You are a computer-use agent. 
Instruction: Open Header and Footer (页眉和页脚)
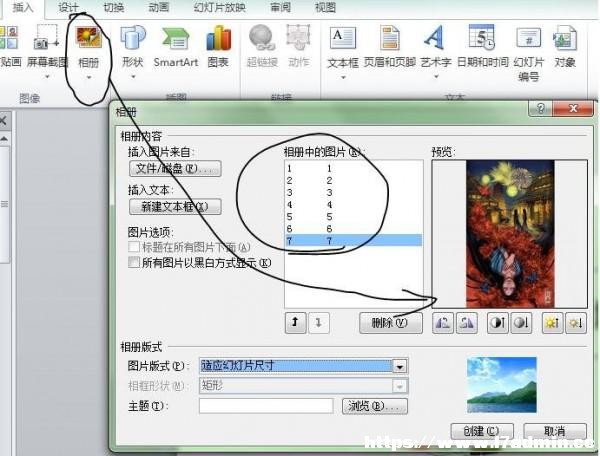point(390,37)
